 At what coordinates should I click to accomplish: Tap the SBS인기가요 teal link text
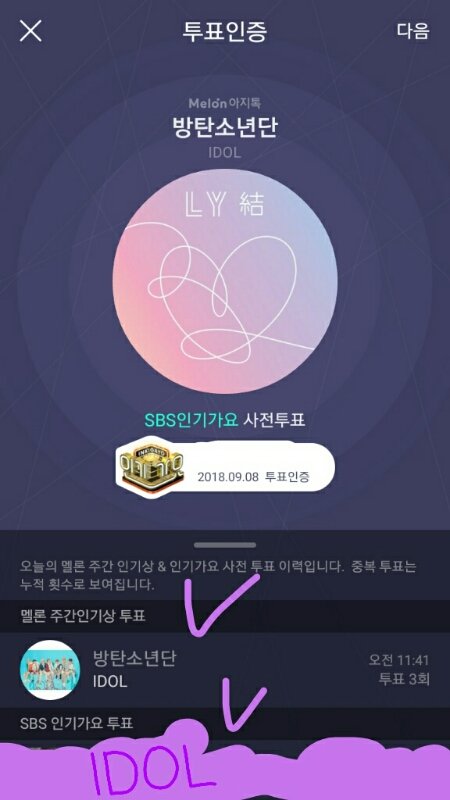[x=191, y=421]
